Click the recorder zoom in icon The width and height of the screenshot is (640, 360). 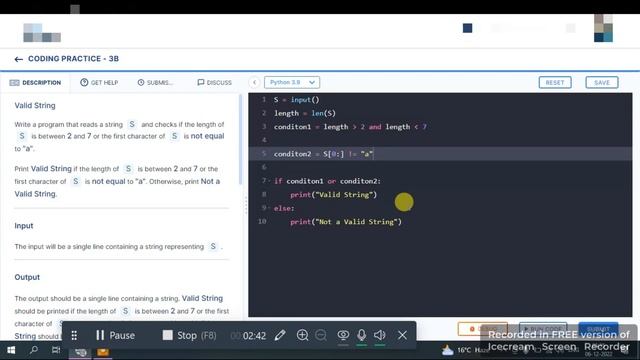coord(302,336)
